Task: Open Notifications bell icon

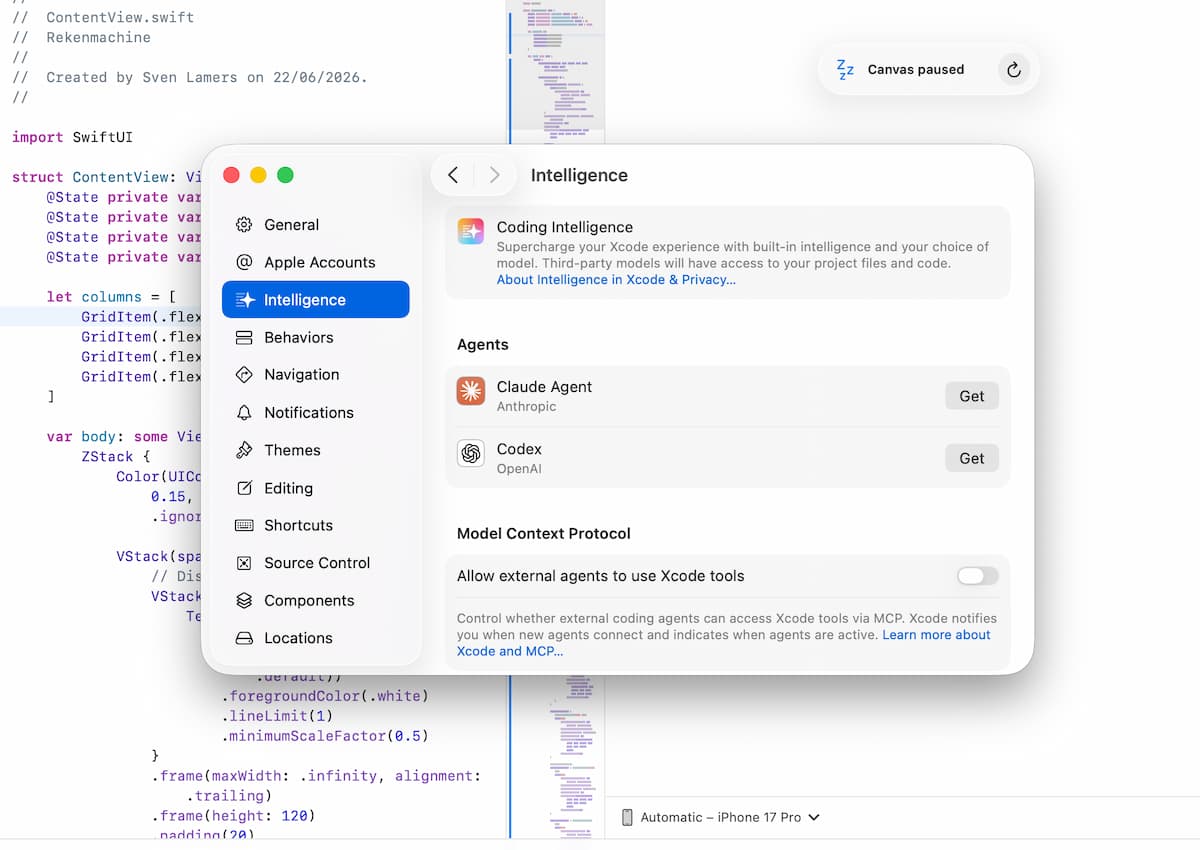Action: click(x=244, y=413)
